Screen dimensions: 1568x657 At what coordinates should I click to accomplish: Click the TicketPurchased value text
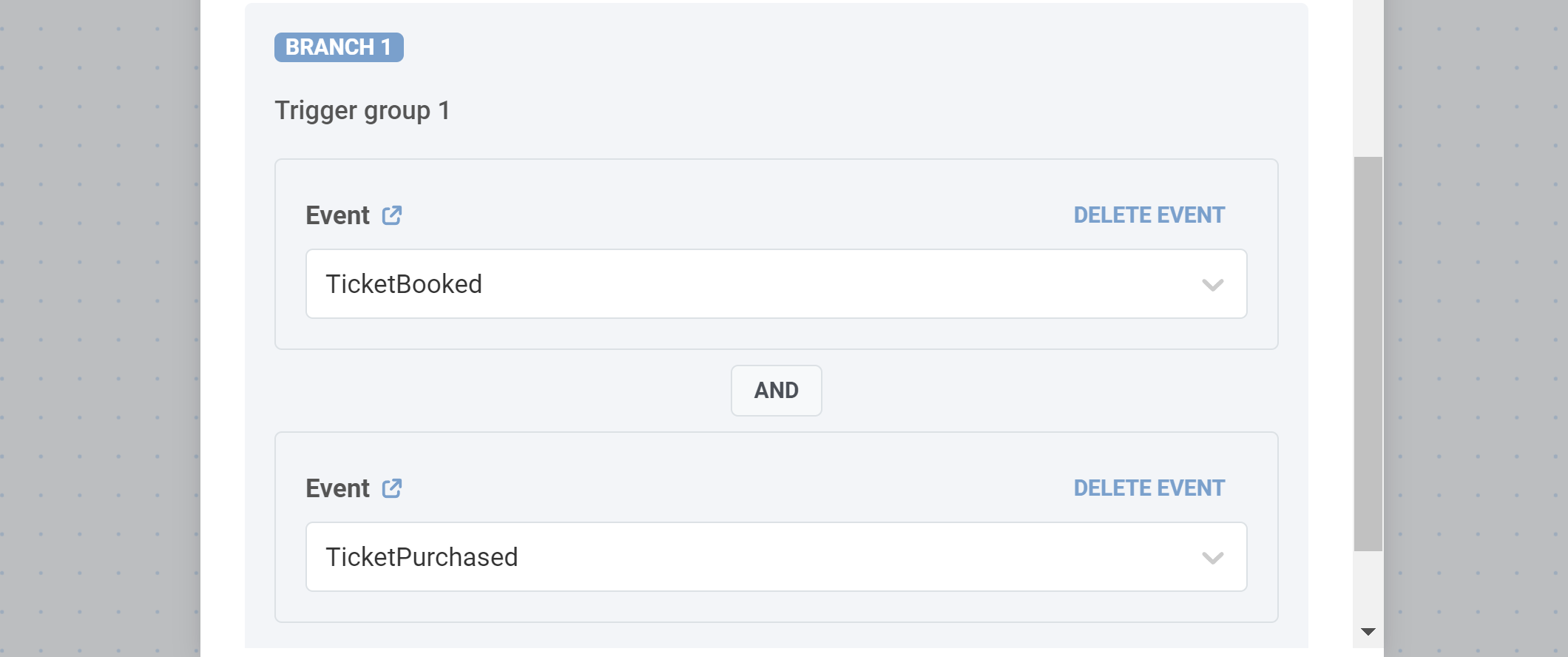(422, 557)
